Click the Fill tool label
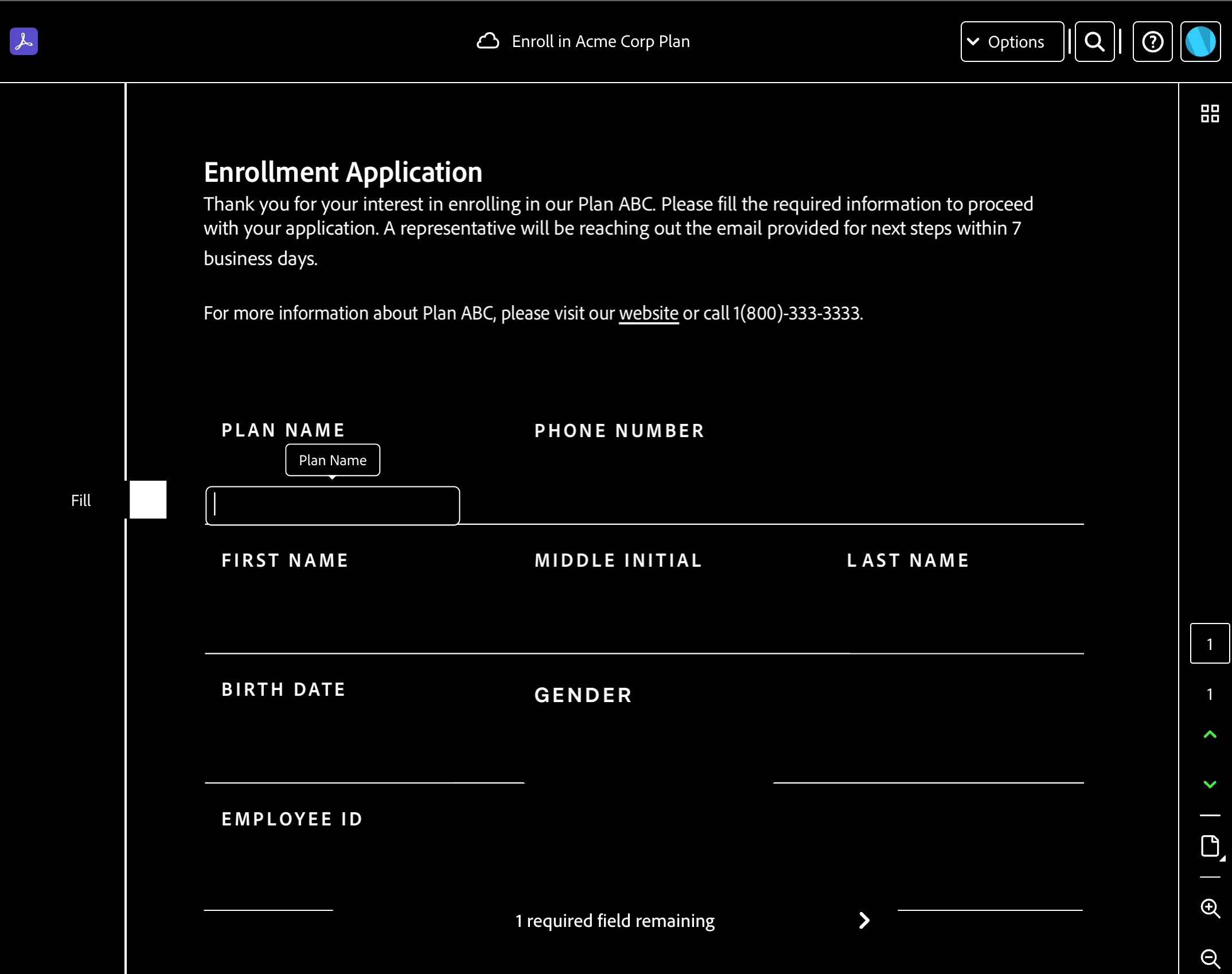 click(x=81, y=500)
